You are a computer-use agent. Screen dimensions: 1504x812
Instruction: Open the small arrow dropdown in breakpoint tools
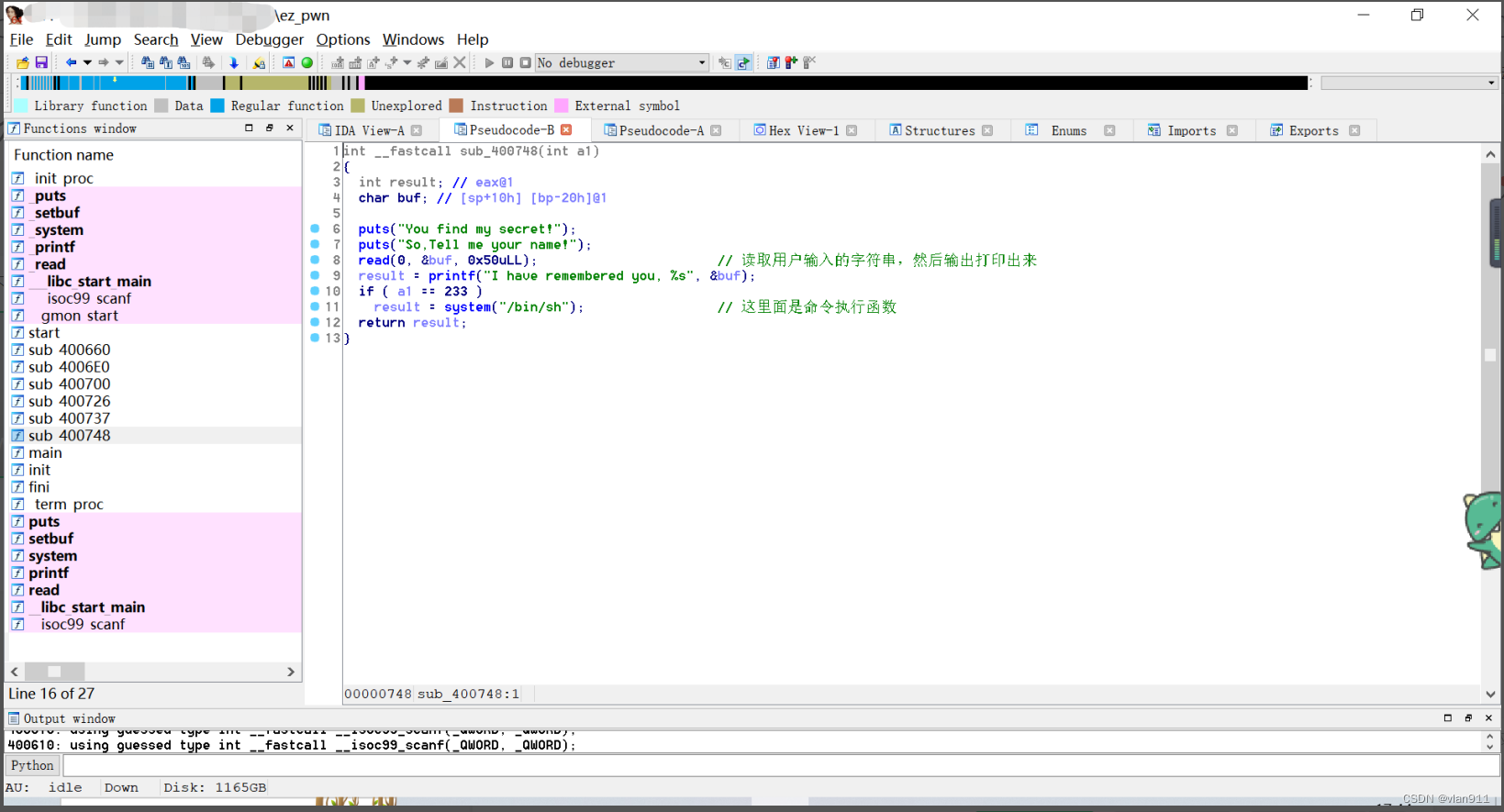click(x=407, y=62)
